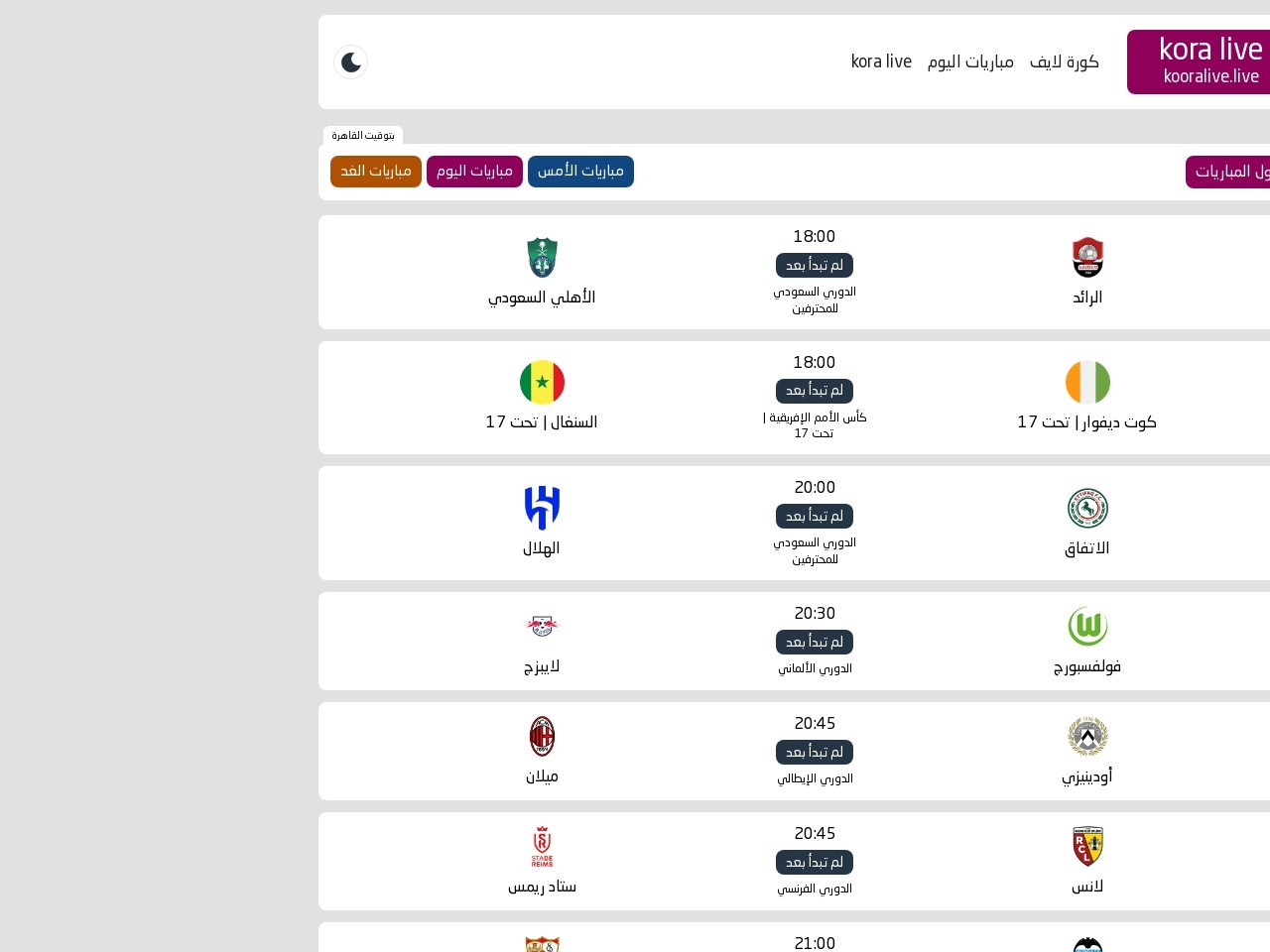Select the مباريات الغد orange tab

tap(376, 172)
